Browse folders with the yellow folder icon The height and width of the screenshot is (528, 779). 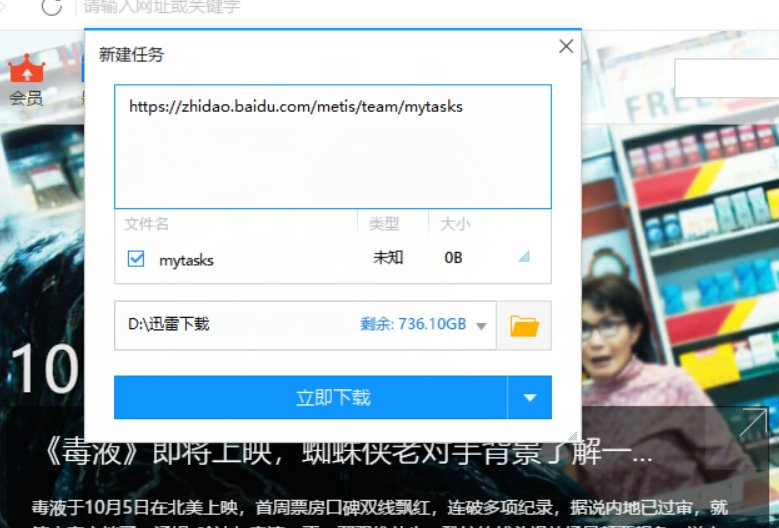click(x=524, y=326)
